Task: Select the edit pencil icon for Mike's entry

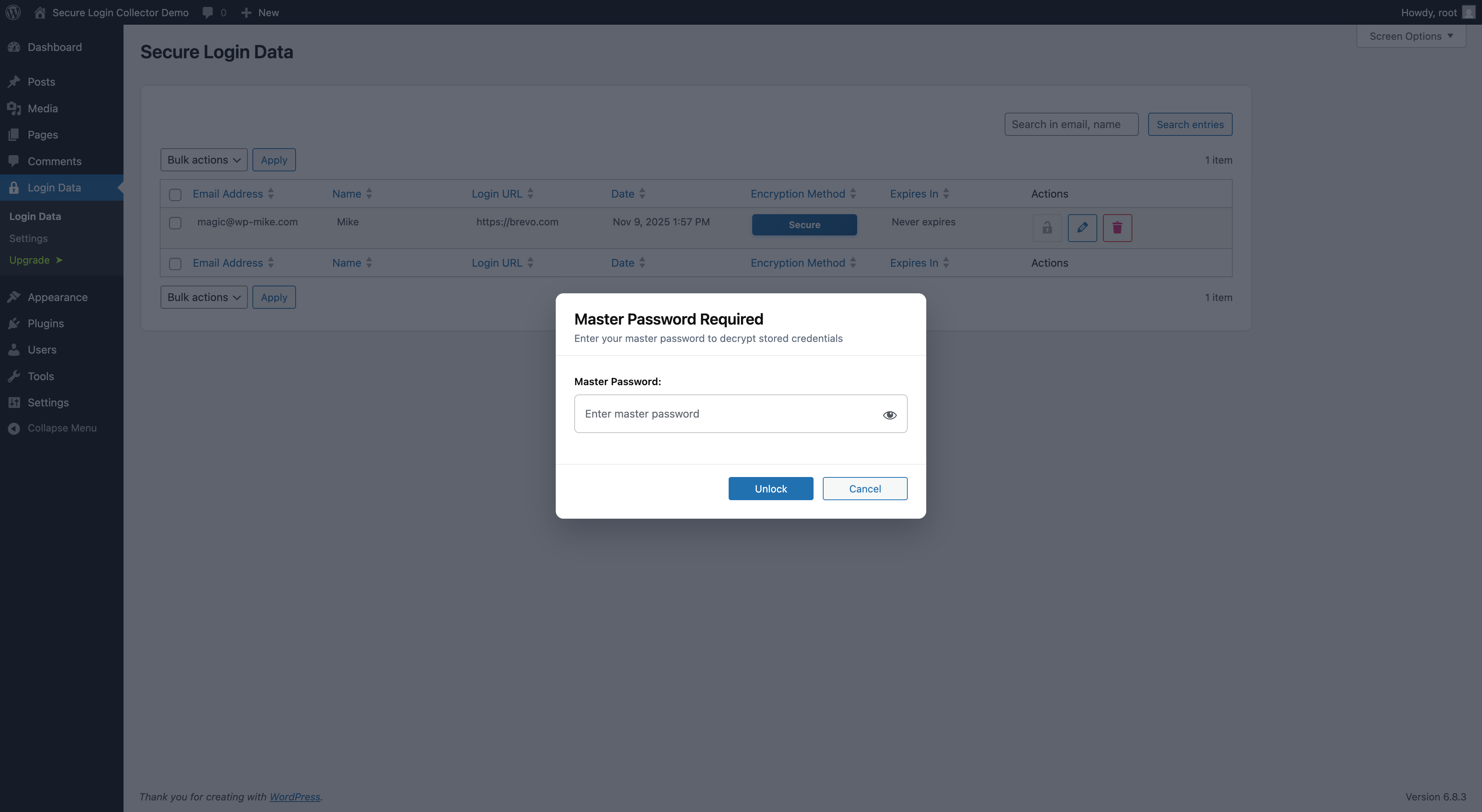Action: [1082, 228]
